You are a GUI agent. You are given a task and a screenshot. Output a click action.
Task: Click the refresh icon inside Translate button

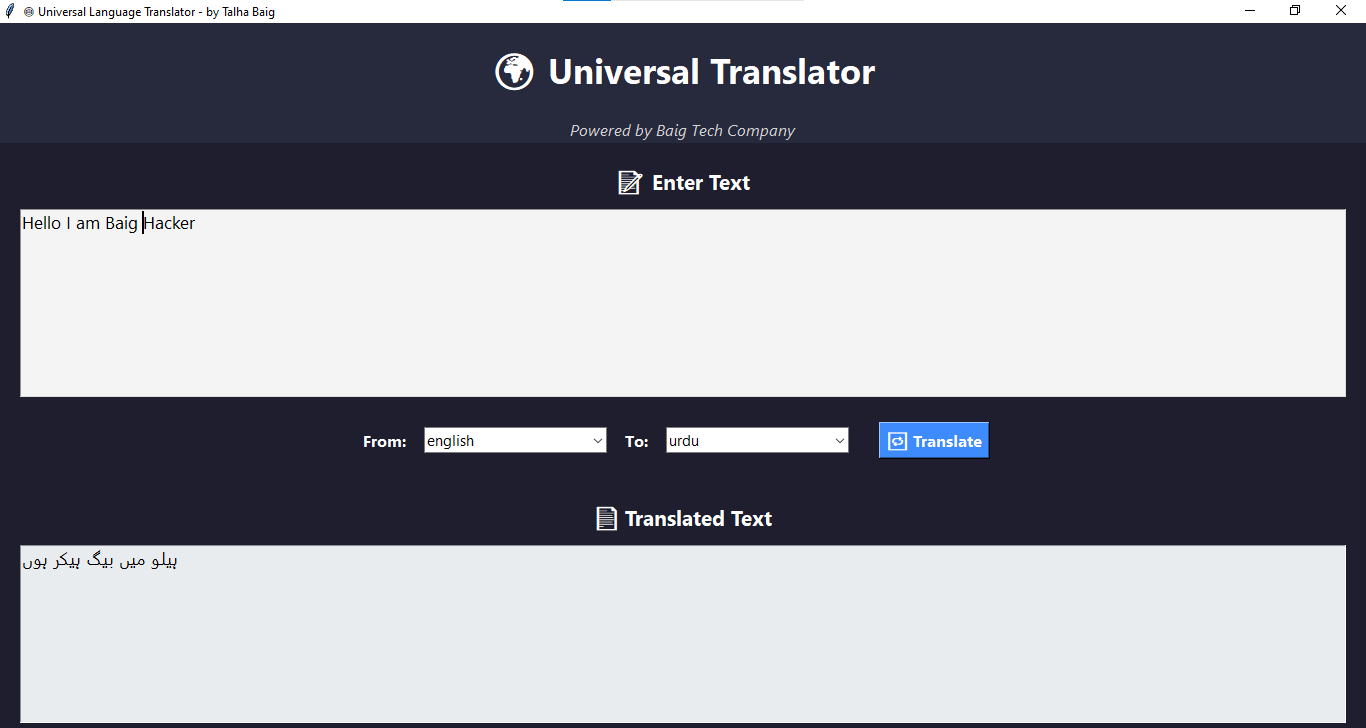897,441
